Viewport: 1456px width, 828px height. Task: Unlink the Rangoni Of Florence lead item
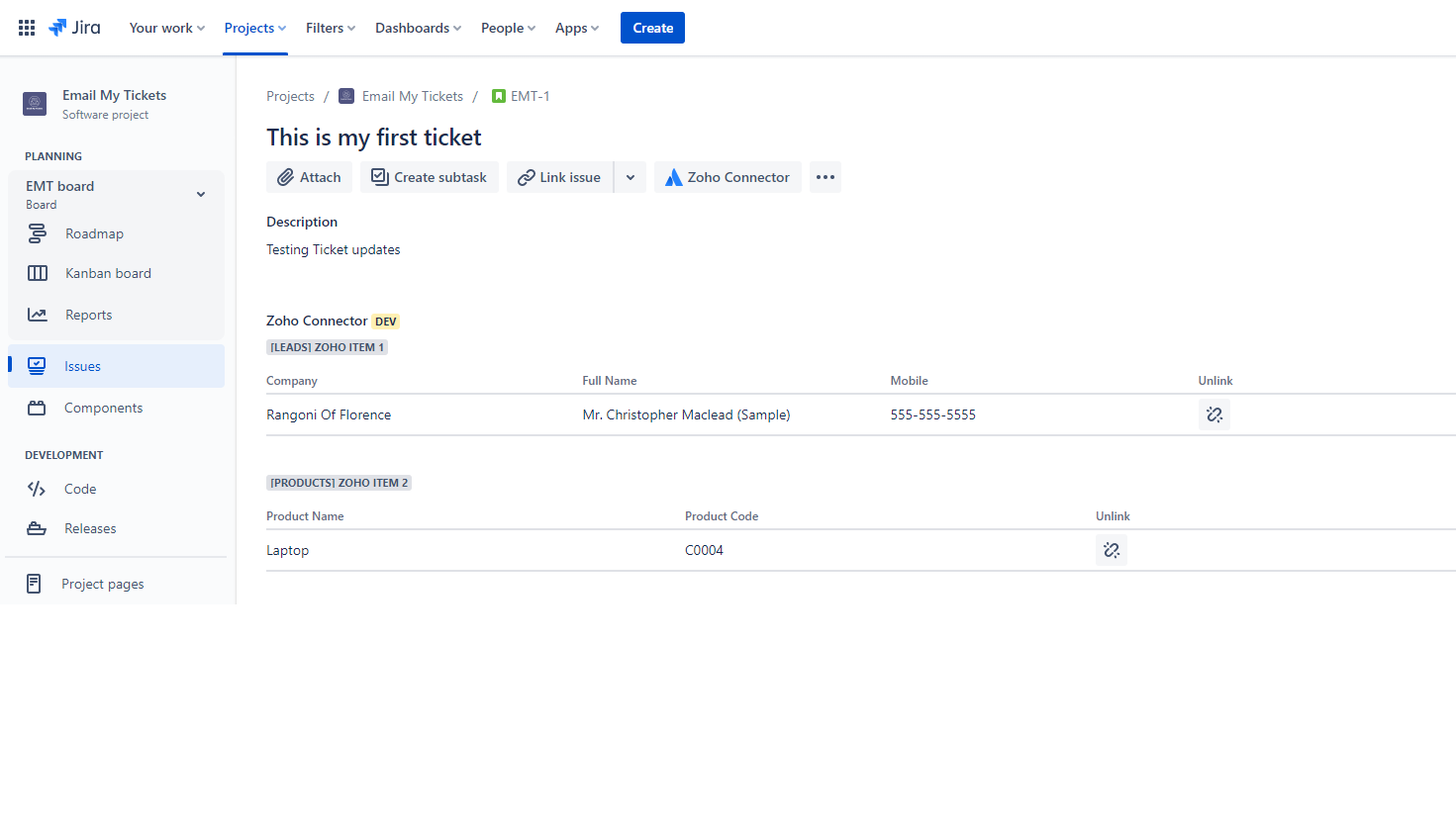tap(1214, 414)
